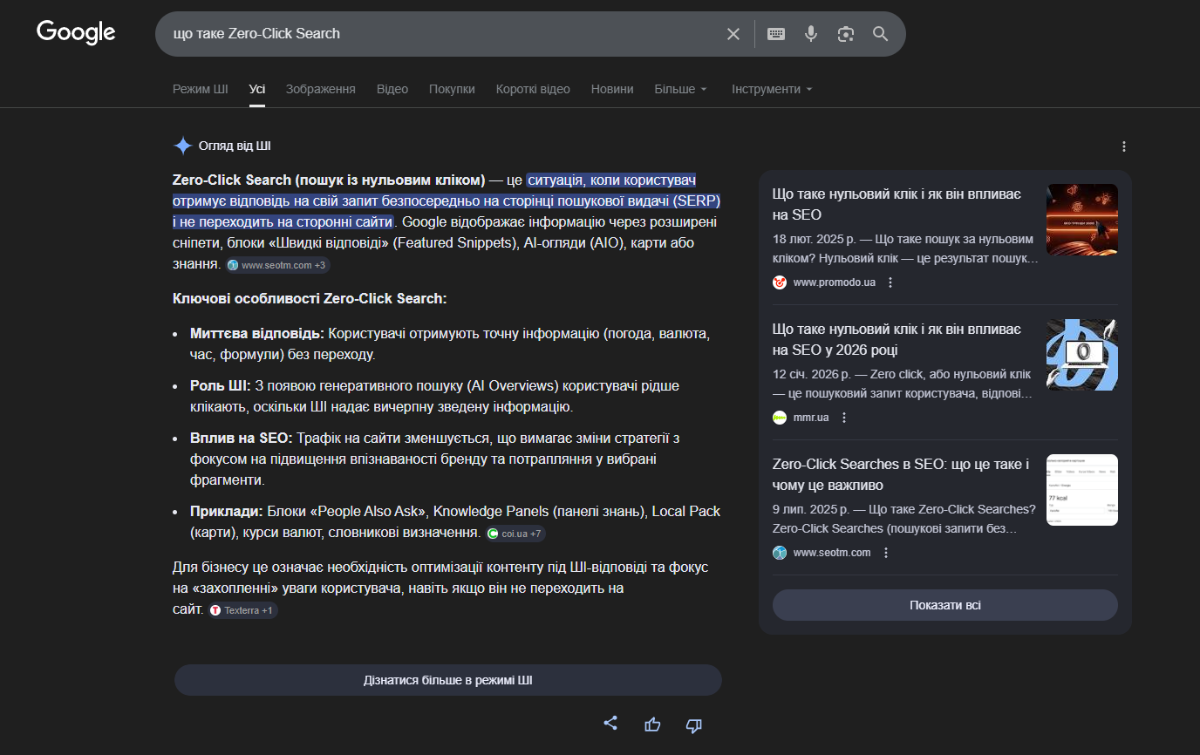Open the Zero-Click Searches в SEO result

[897, 474]
